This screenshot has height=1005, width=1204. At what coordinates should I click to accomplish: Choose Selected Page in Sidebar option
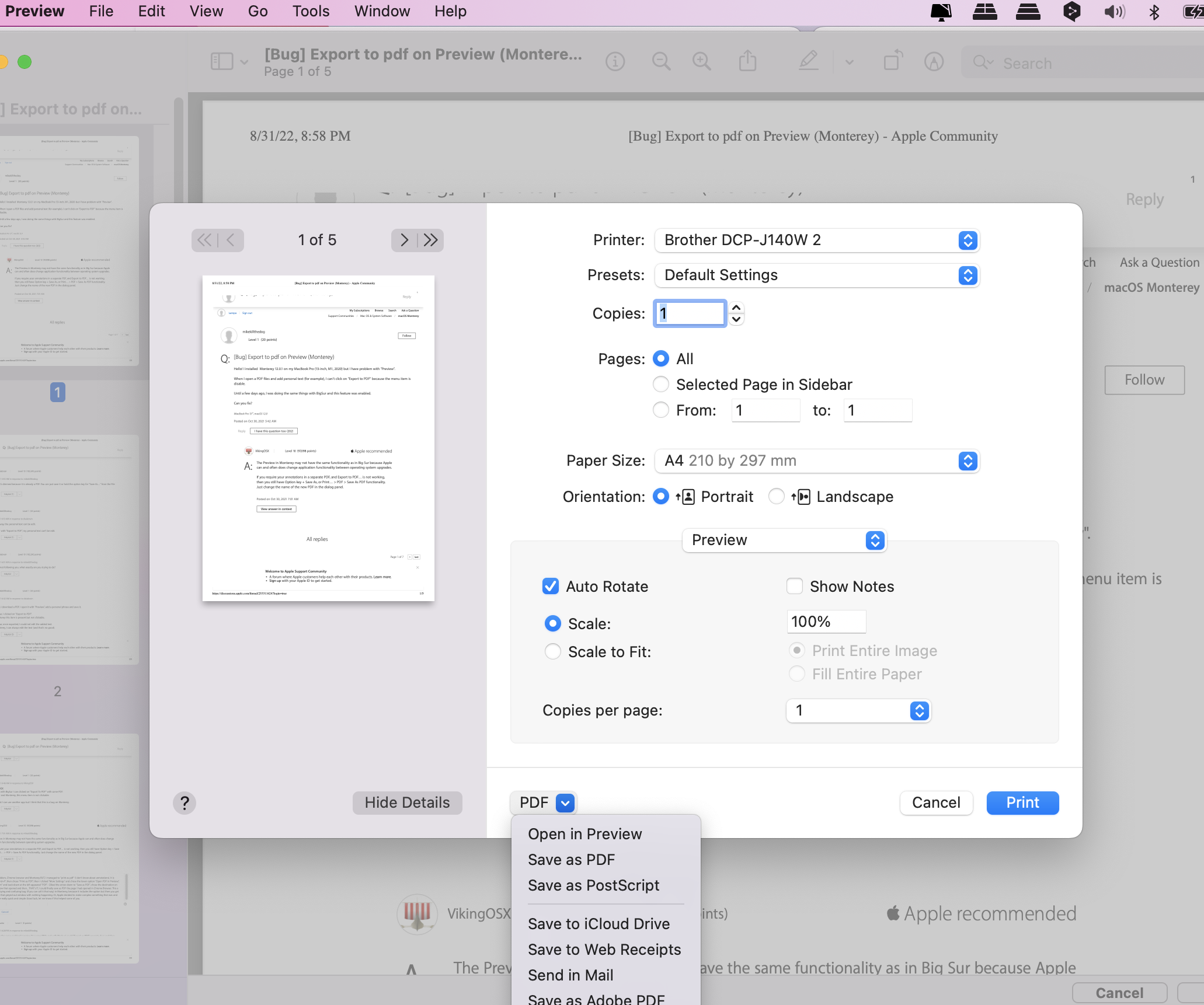click(661, 385)
